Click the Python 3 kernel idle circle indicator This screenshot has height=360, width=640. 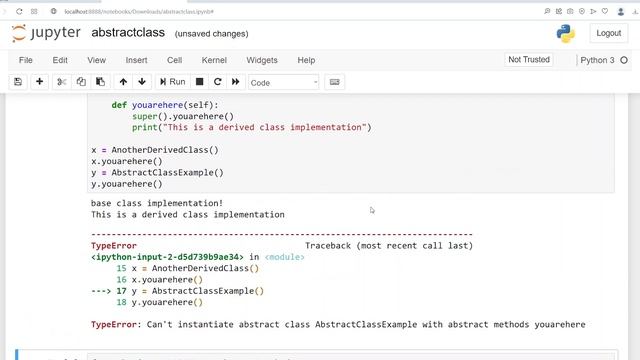[624, 60]
